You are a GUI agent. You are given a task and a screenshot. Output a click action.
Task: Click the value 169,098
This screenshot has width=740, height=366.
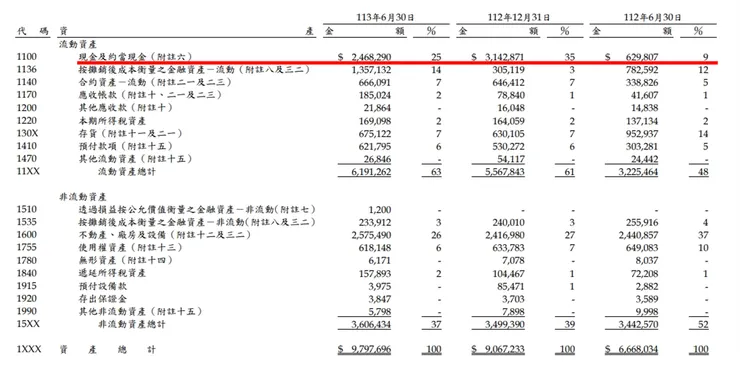pos(375,121)
